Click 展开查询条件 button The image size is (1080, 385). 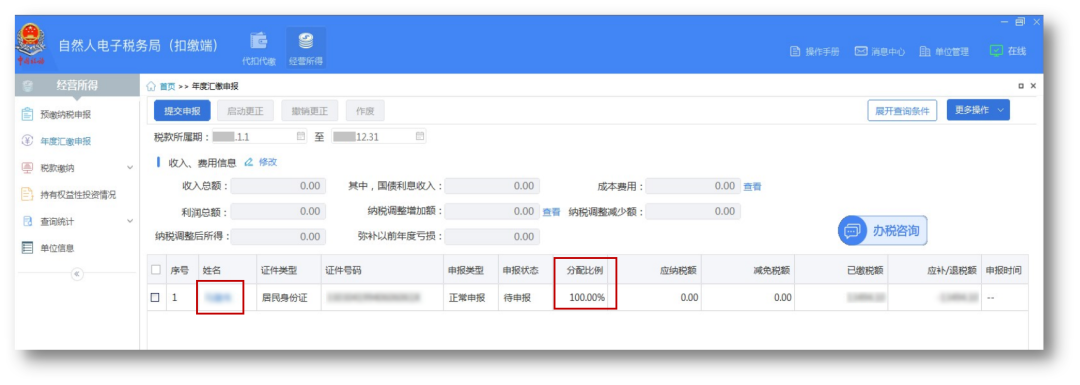pos(902,111)
